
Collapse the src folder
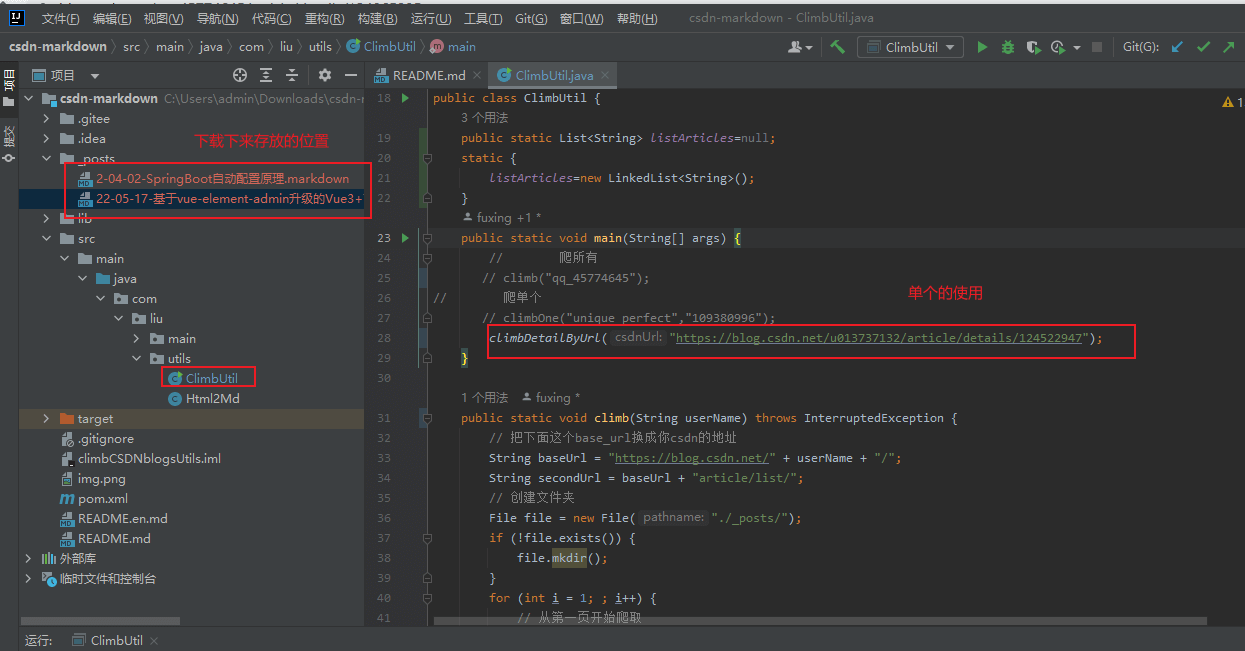46,238
